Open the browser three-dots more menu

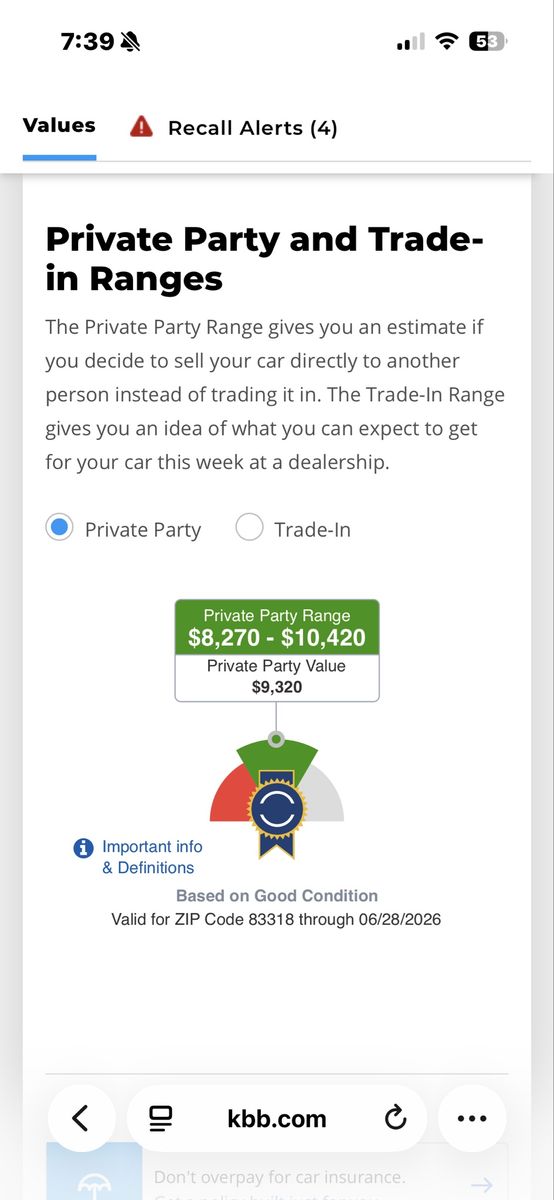(x=472, y=1118)
